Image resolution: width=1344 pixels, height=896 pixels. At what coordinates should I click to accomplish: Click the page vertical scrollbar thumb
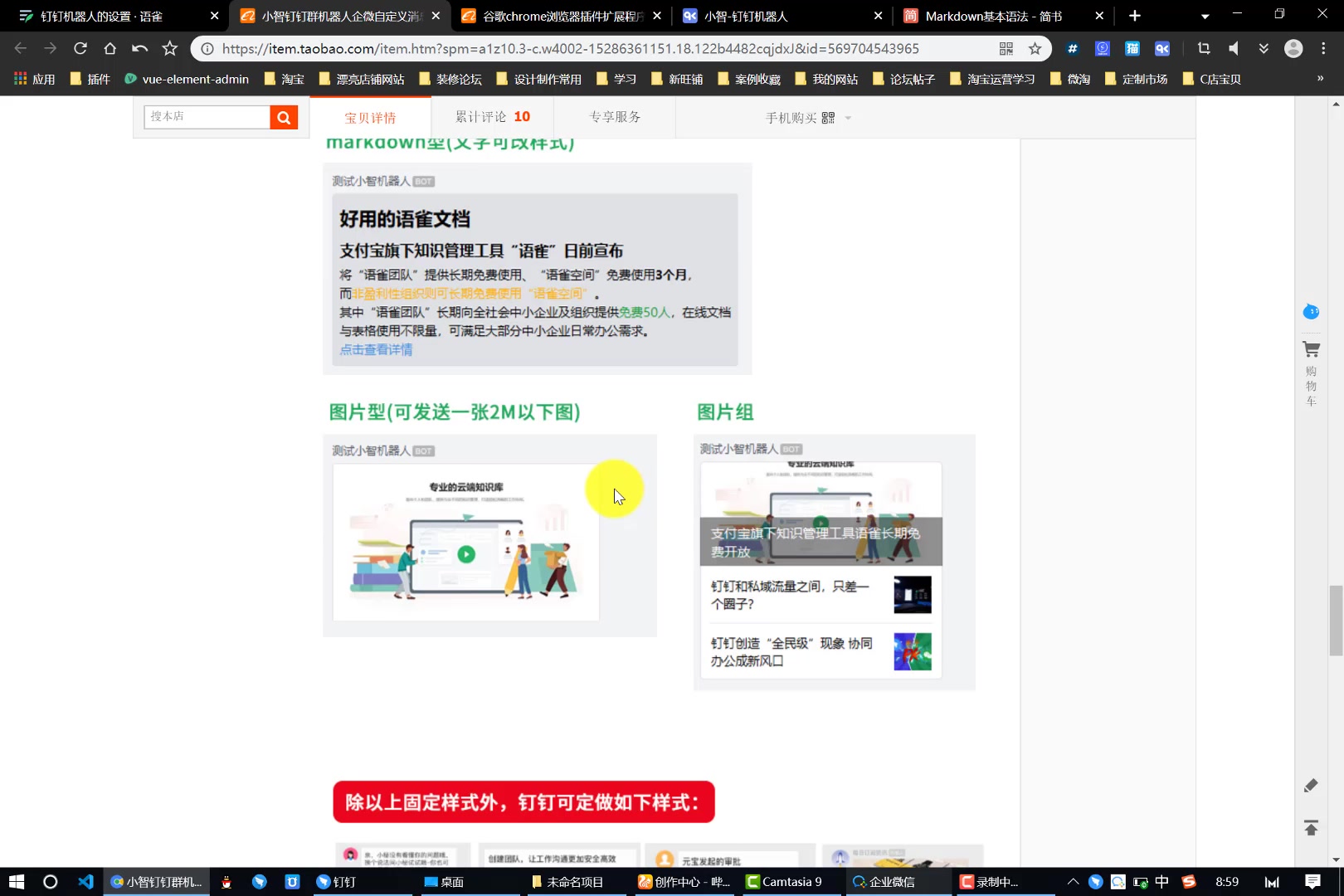pyautogui.click(x=1336, y=620)
